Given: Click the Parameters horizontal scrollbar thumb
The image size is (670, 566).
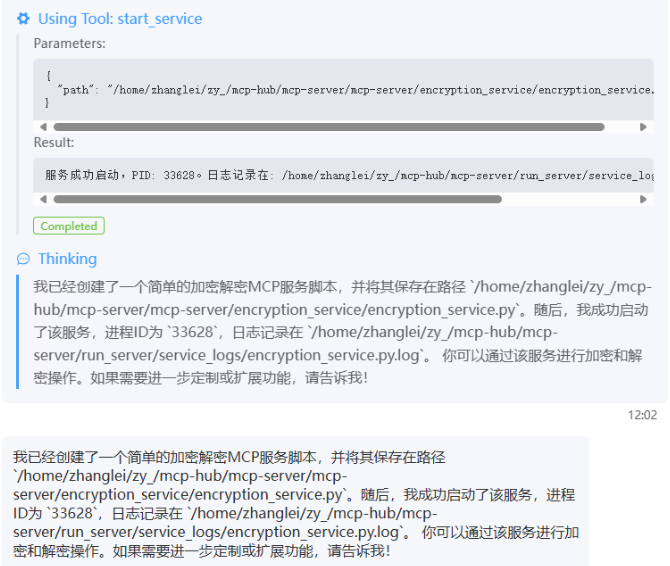Looking at the screenshot, I should [x=329, y=127].
